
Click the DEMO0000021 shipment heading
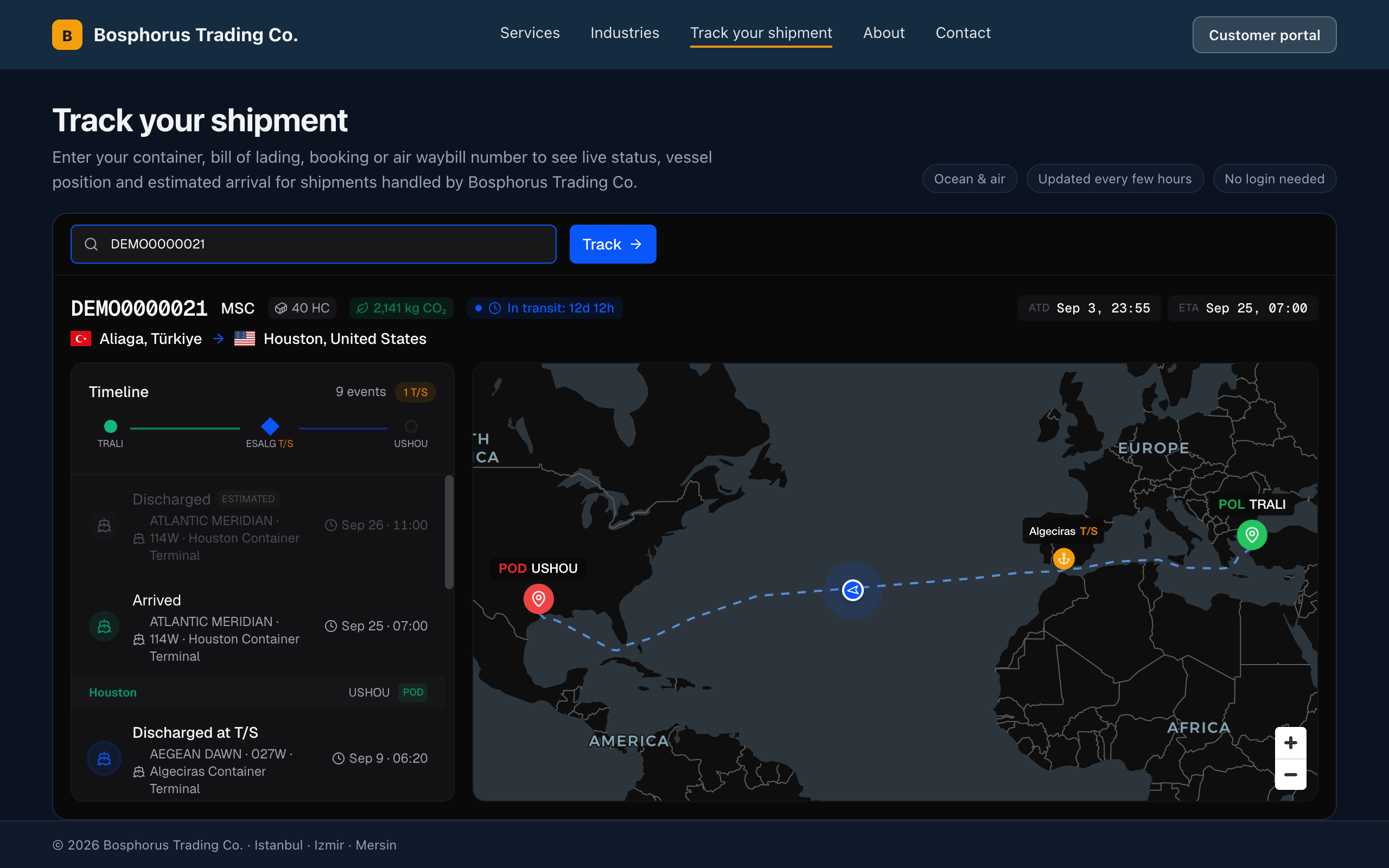[139, 308]
